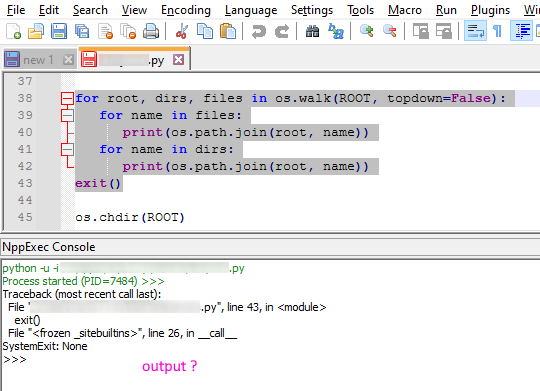Viewport: 540px width, 391px height.
Task: Print the current document
Action: (x=151, y=31)
